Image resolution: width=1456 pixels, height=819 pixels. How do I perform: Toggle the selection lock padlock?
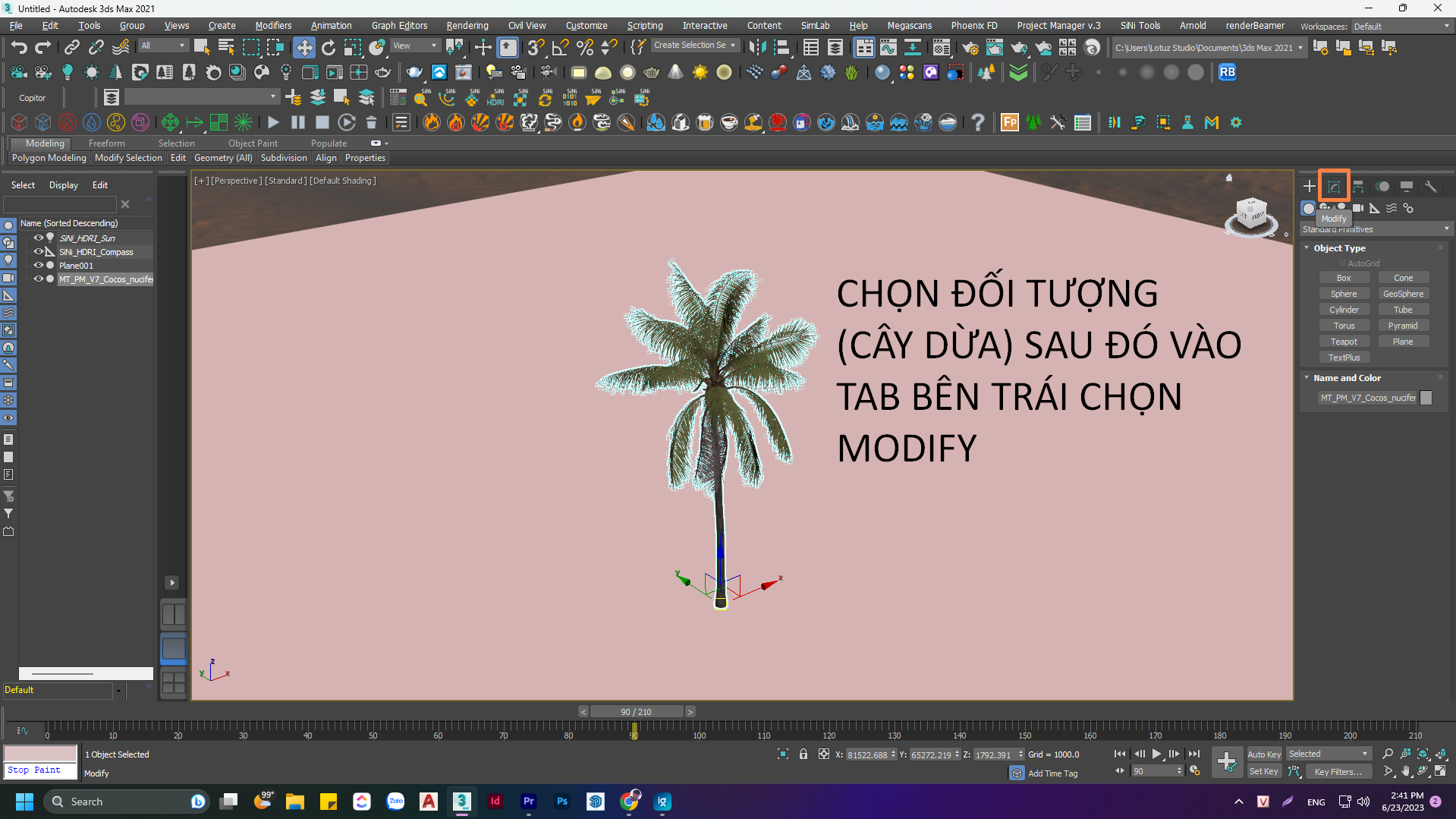coord(803,754)
